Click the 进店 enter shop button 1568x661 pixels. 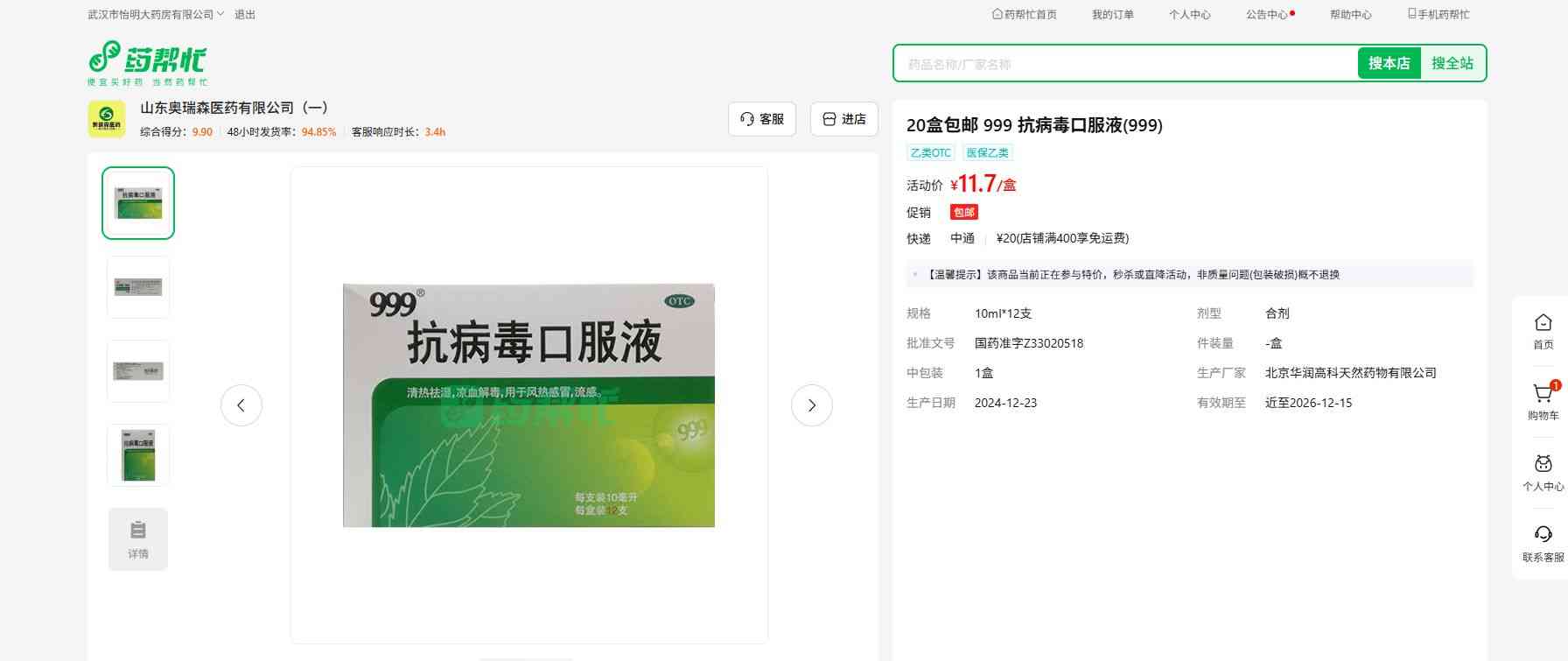[x=844, y=119]
